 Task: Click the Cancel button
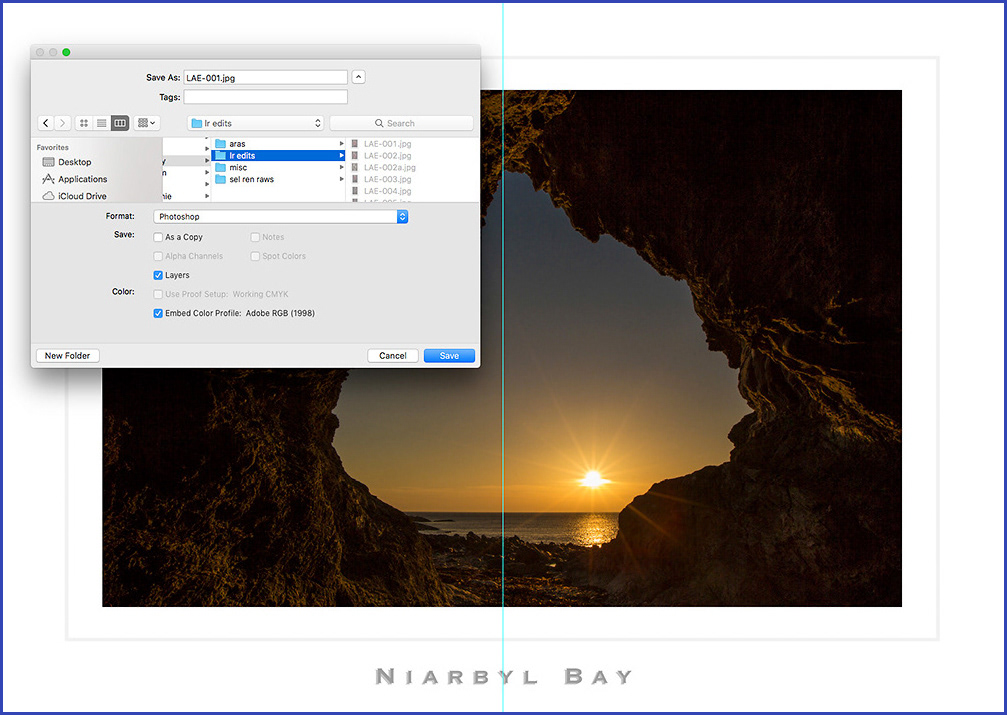click(393, 356)
